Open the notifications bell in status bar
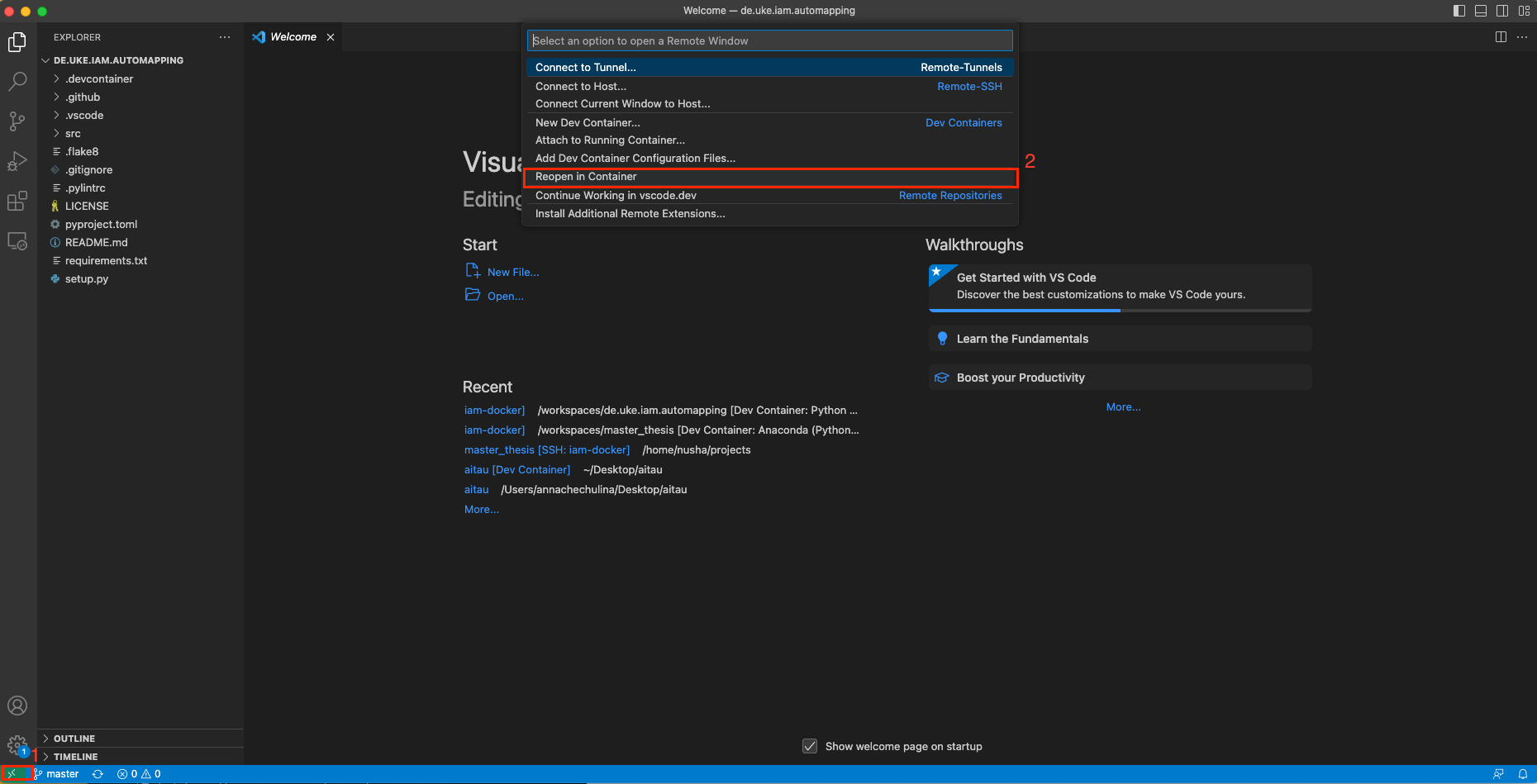1537x784 pixels. (x=1522, y=774)
